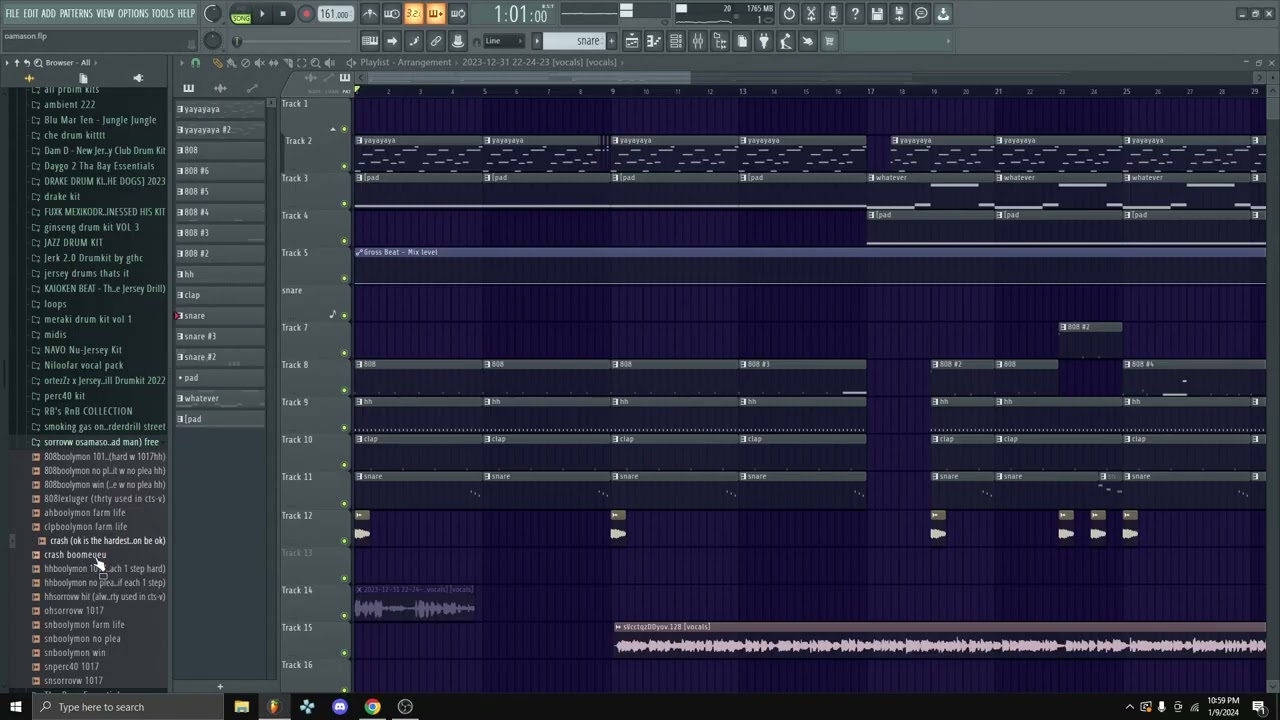Screen dimensions: 1280x720
Task: Adjust the master pitch knob
Action: (x=212, y=41)
